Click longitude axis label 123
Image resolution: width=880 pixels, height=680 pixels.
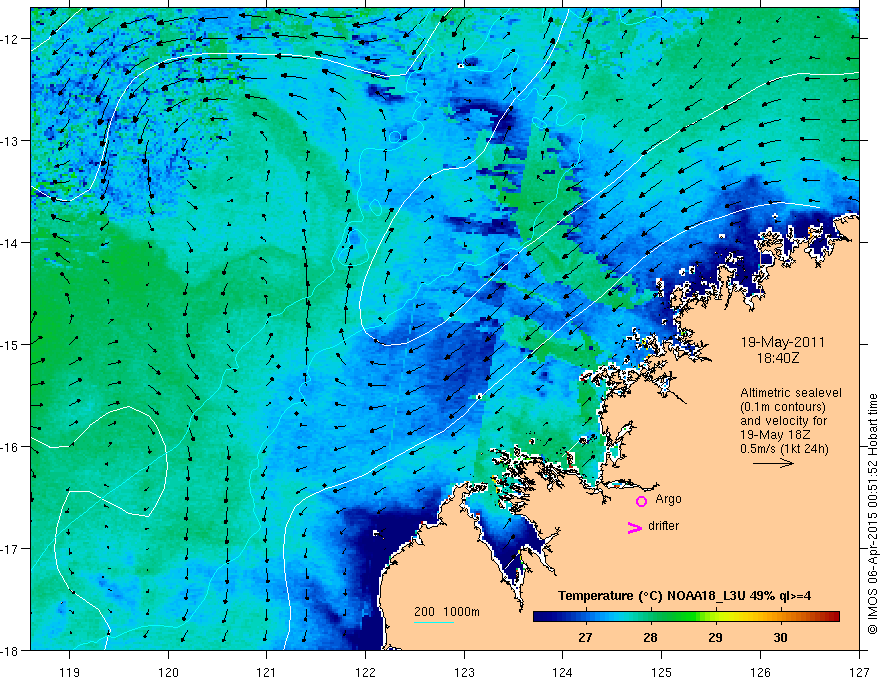tap(464, 672)
